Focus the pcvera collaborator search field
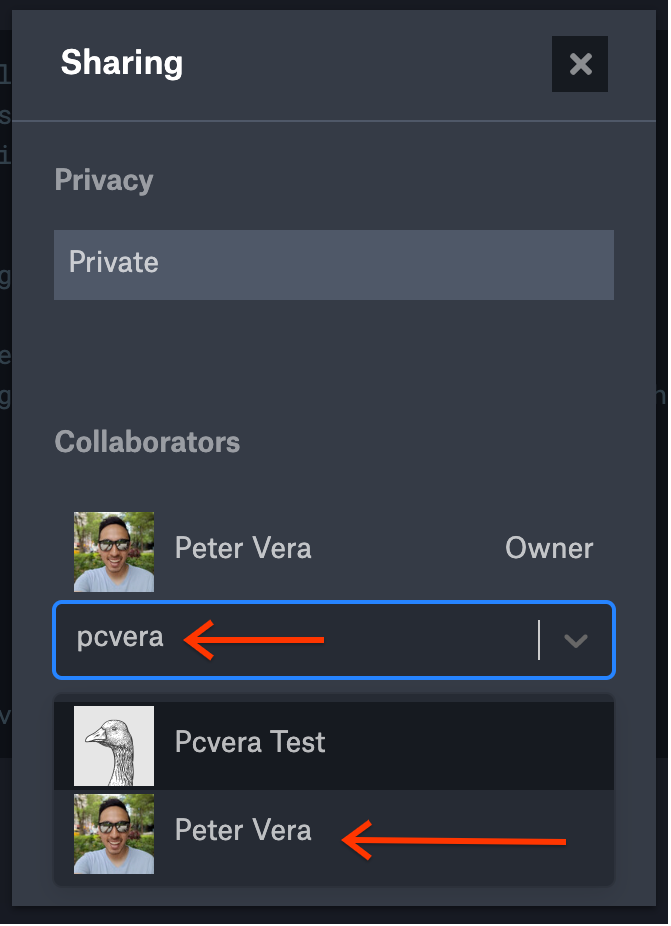This screenshot has width=671, height=926. (x=334, y=640)
